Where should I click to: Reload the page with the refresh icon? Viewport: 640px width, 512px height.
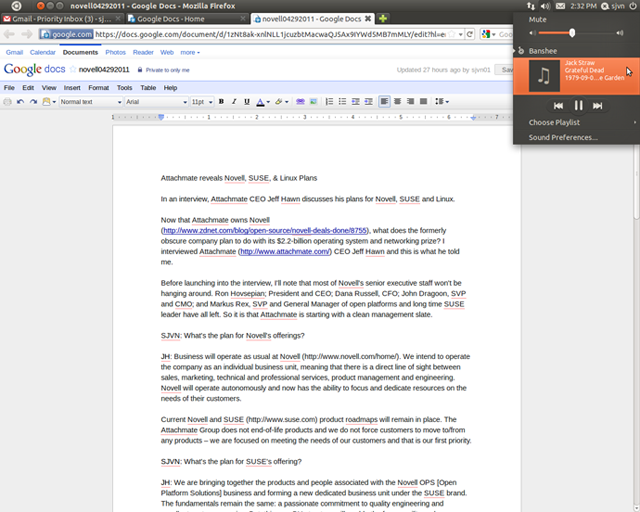pos(470,34)
